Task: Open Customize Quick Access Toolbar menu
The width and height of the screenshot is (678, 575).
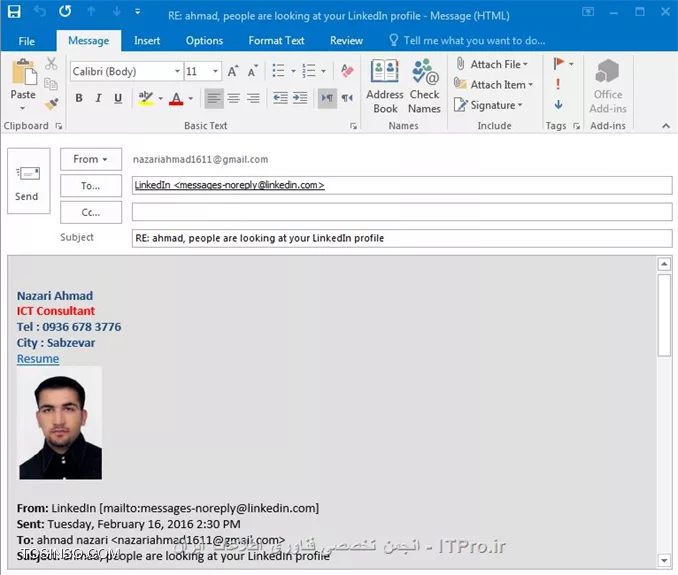Action: click(x=138, y=12)
